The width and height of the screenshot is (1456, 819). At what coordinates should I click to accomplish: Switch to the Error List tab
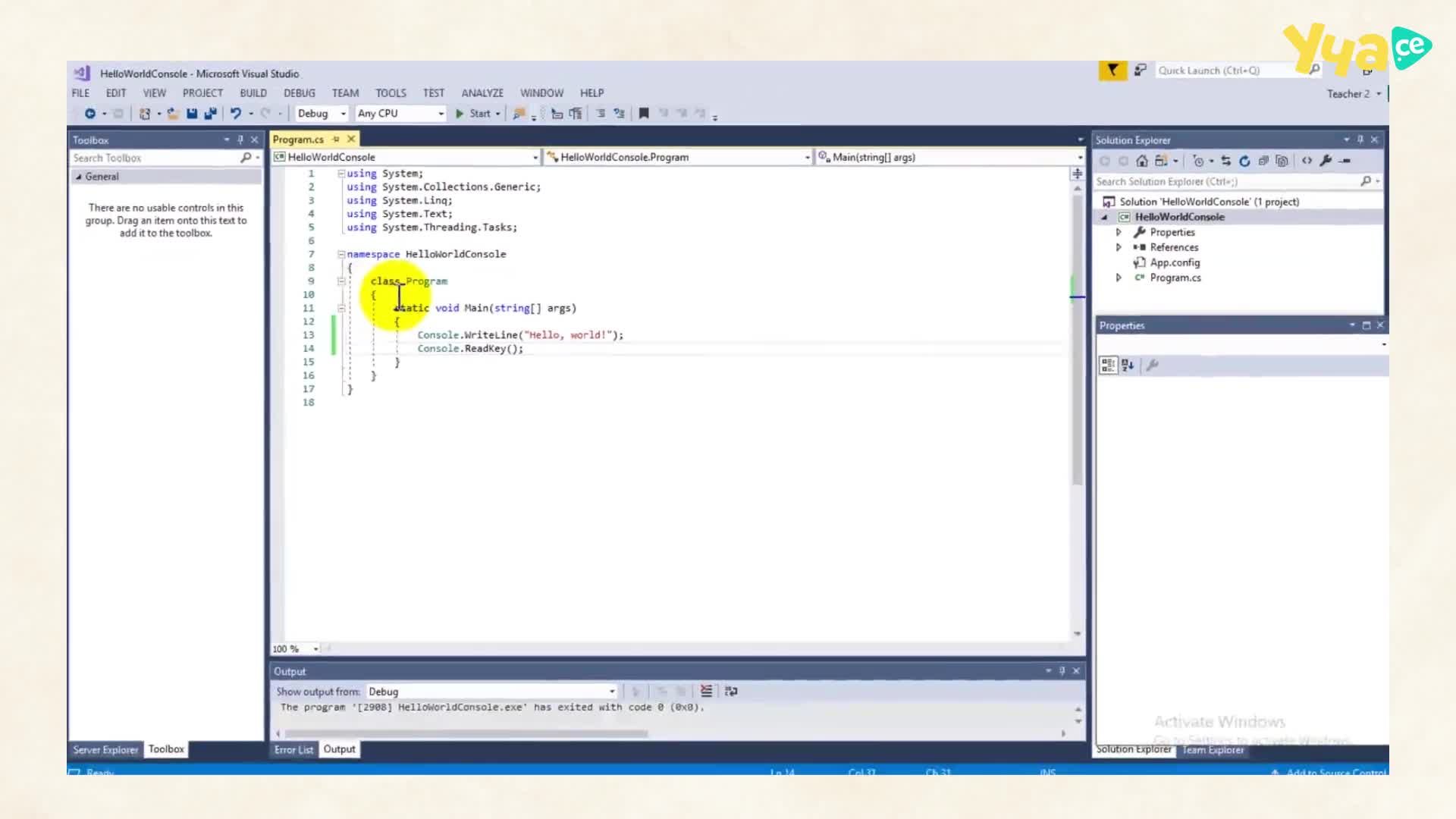click(x=293, y=750)
